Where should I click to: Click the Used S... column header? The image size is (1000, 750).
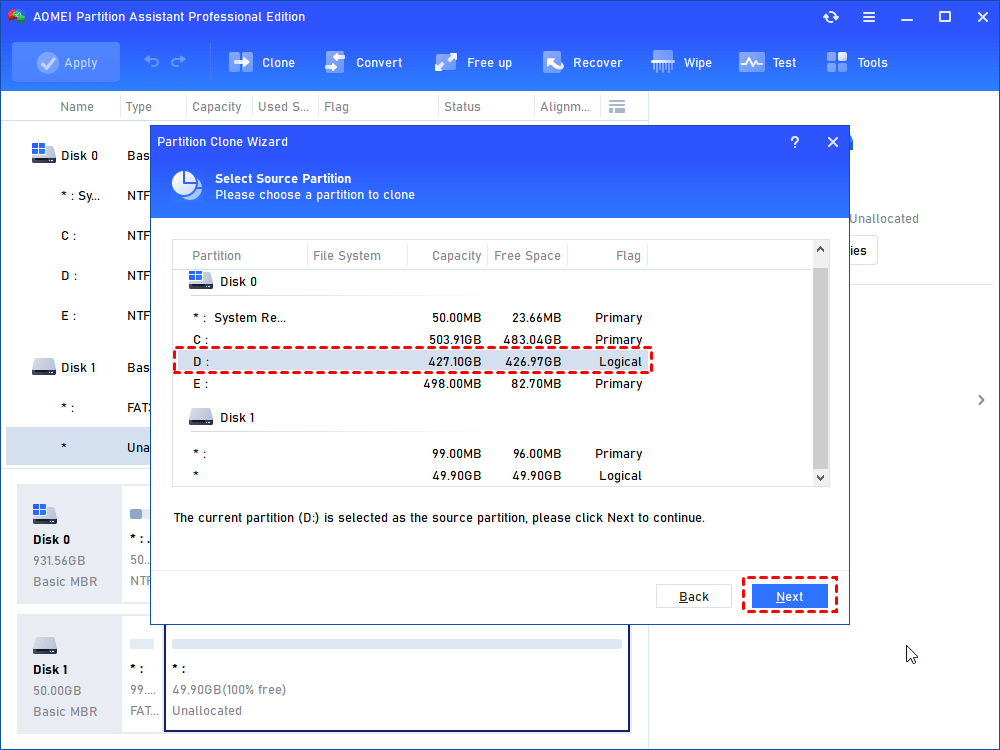284,107
